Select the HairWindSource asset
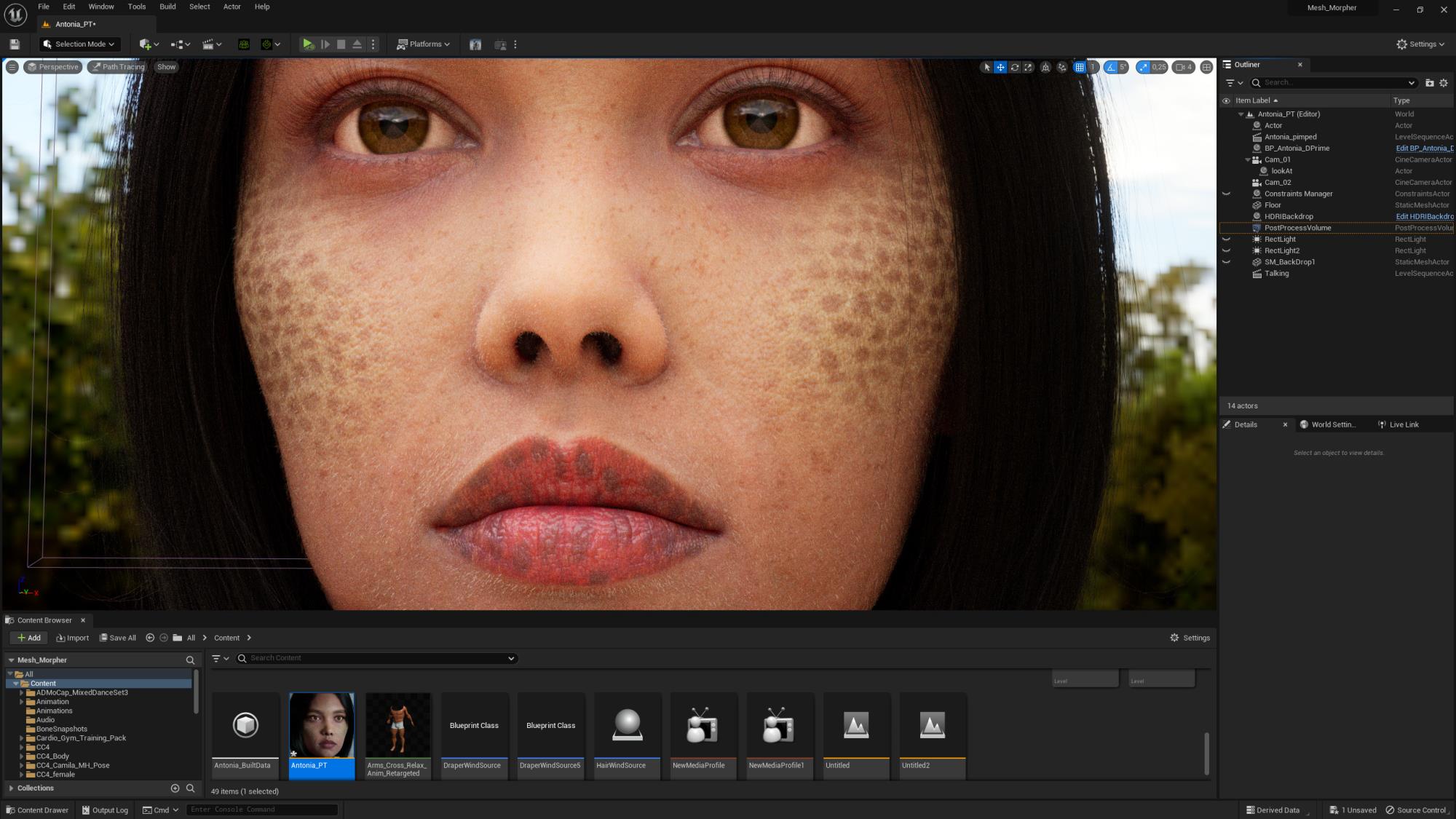The image size is (1456, 819). [x=627, y=736]
